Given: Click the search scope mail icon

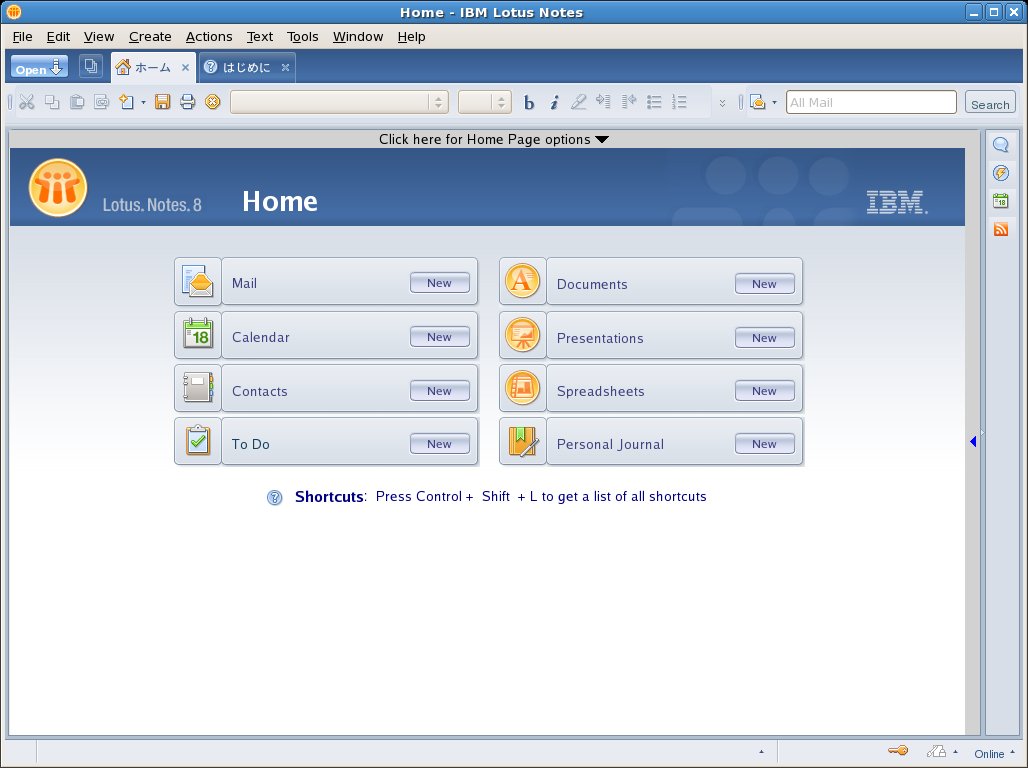Looking at the screenshot, I should coord(758,102).
